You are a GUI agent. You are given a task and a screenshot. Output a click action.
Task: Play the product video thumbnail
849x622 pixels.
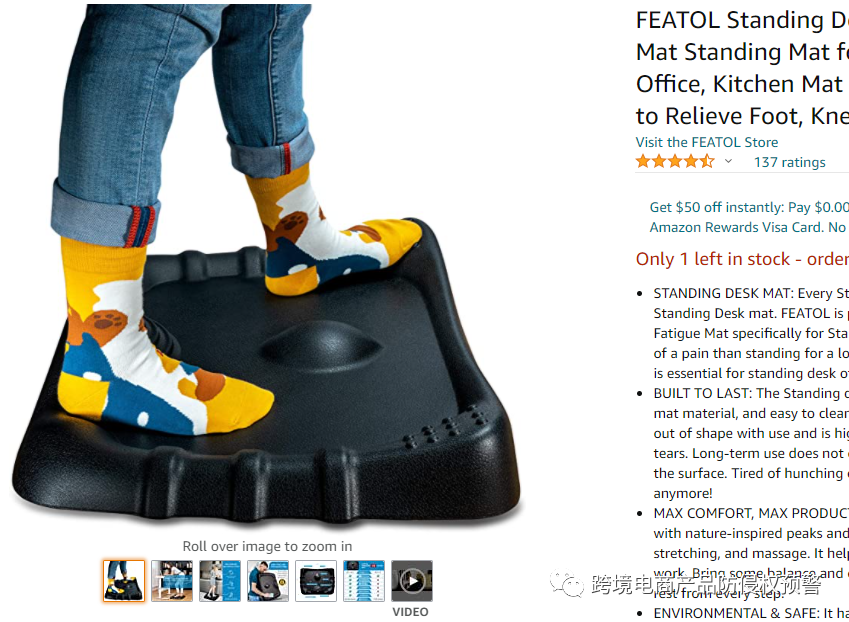(x=412, y=581)
